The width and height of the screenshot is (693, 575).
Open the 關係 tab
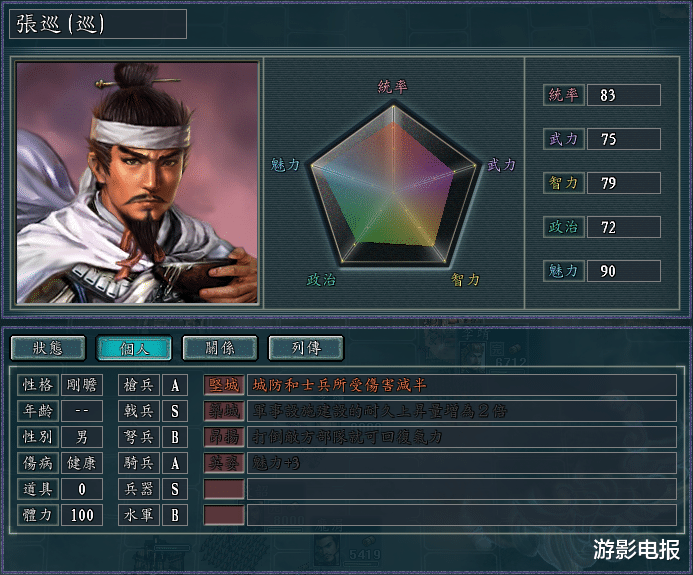(x=220, y=348)
